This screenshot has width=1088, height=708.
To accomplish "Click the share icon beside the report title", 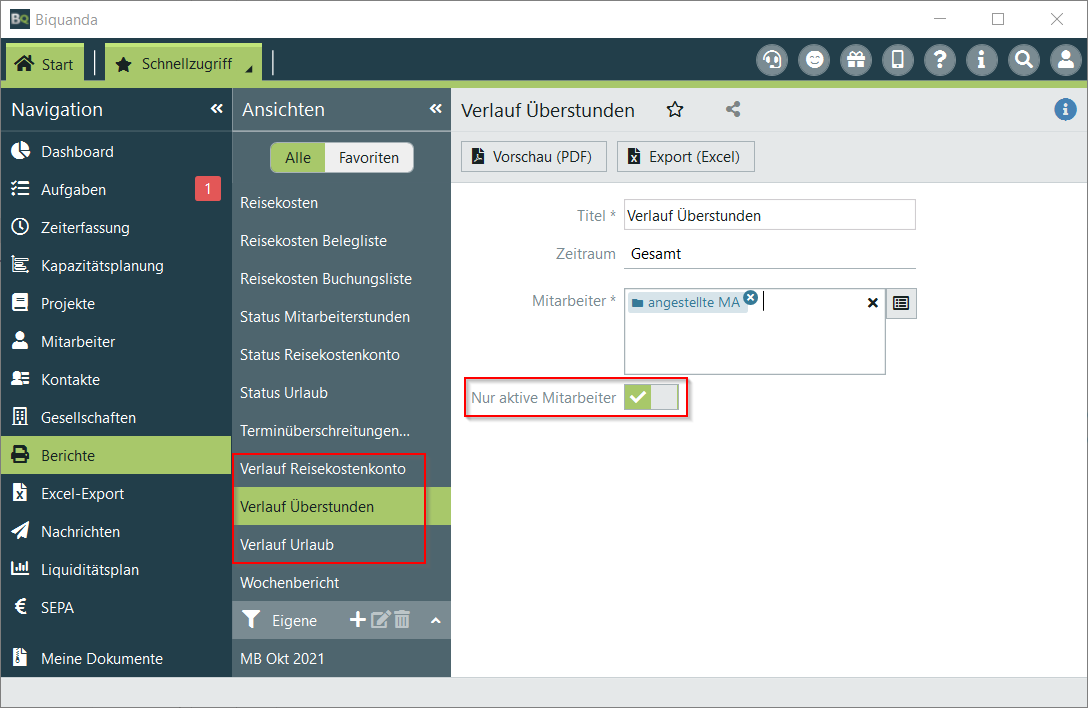I will point(733,110).
